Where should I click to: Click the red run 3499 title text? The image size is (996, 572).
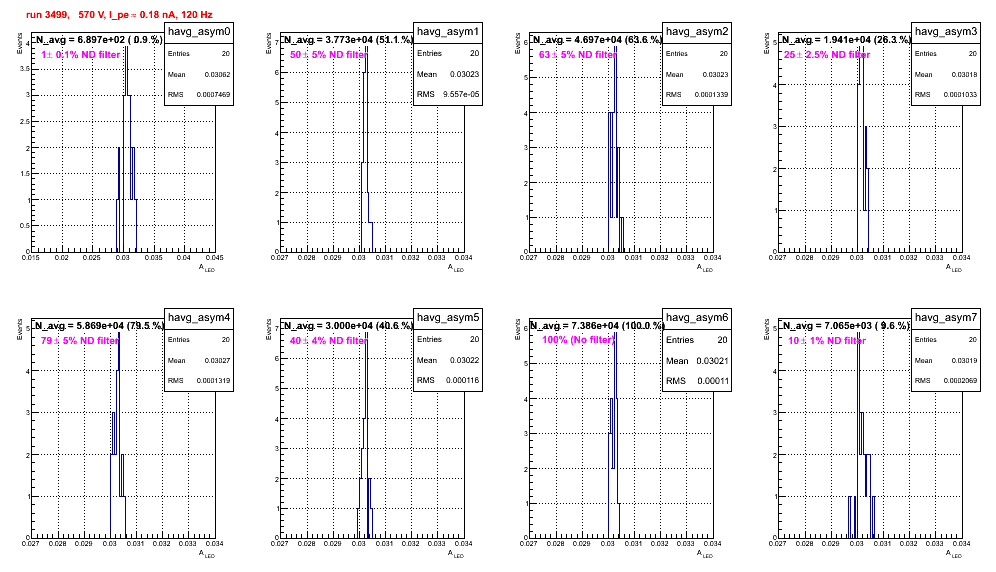tap(119, 15)
